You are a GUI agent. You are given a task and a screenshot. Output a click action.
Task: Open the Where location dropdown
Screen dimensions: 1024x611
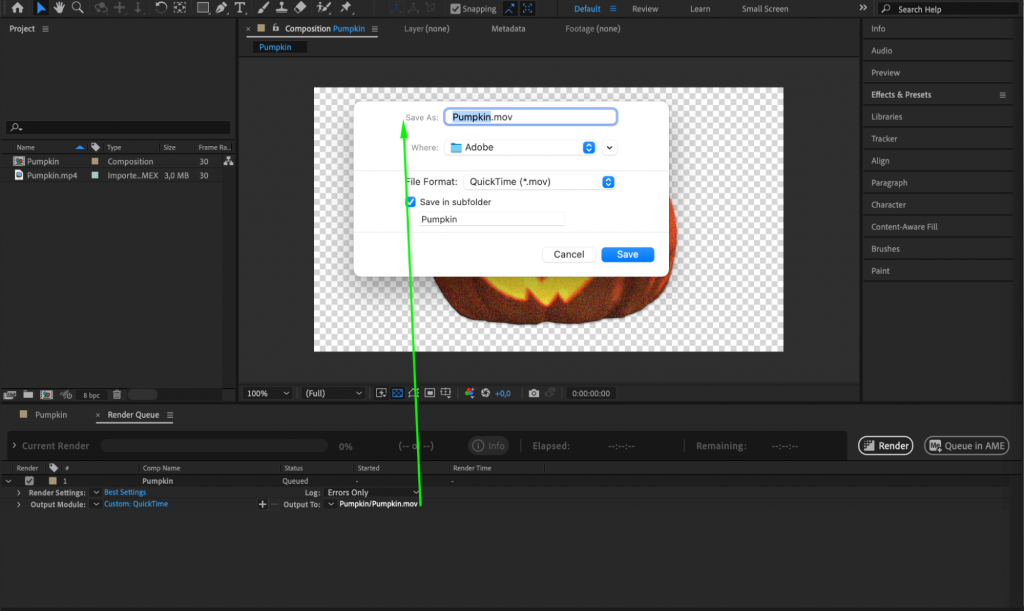(588, 147)
